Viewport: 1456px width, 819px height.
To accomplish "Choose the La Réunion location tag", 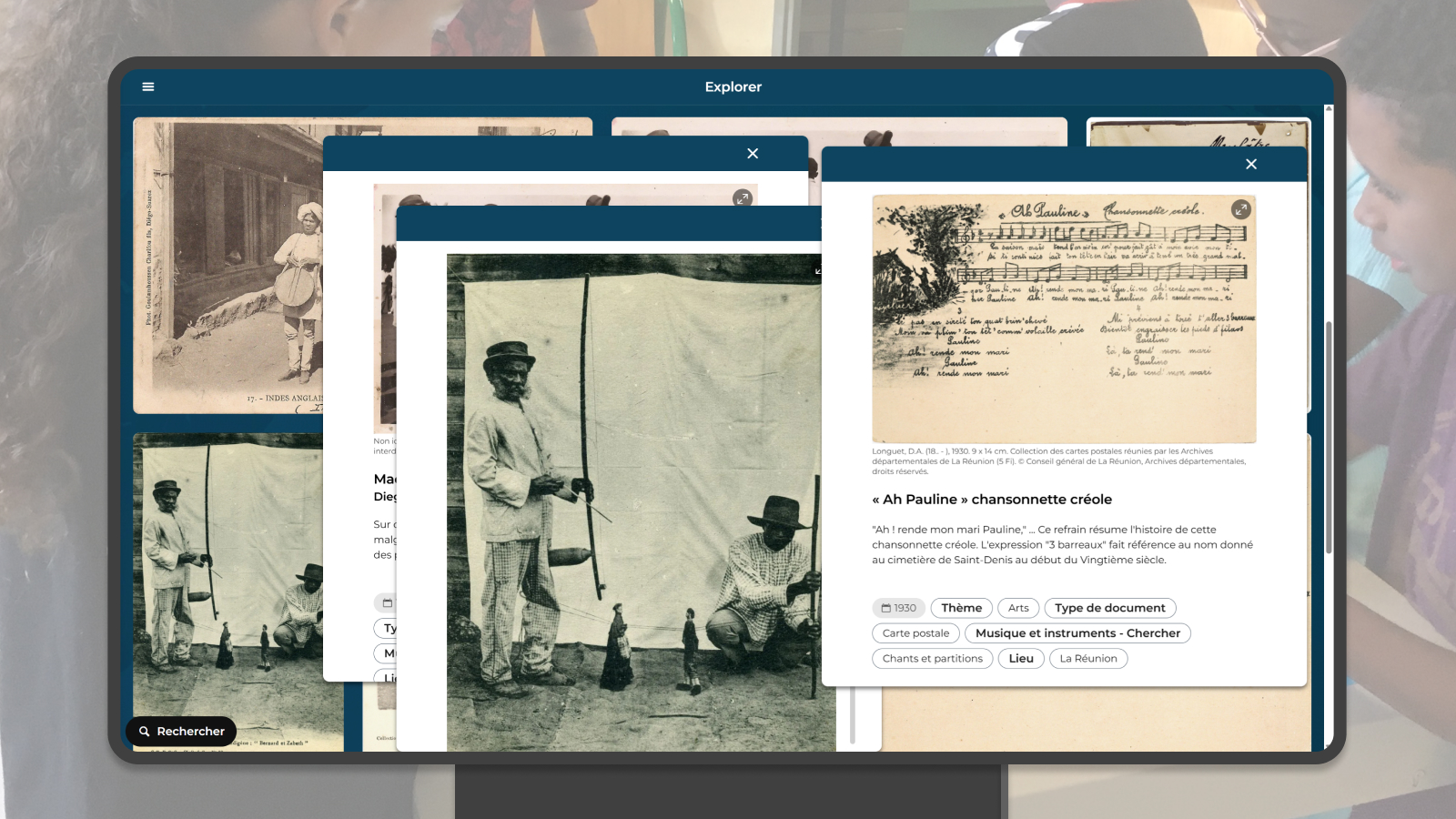I will pyautogui.click(x=1087, y=659).
